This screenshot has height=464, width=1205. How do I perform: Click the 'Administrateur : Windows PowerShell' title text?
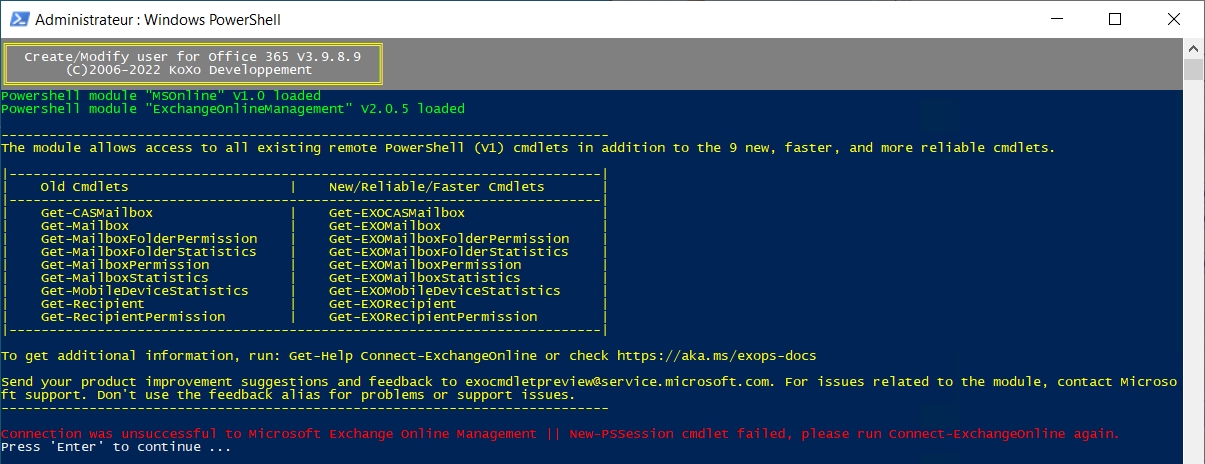click(x=158, y=20)
